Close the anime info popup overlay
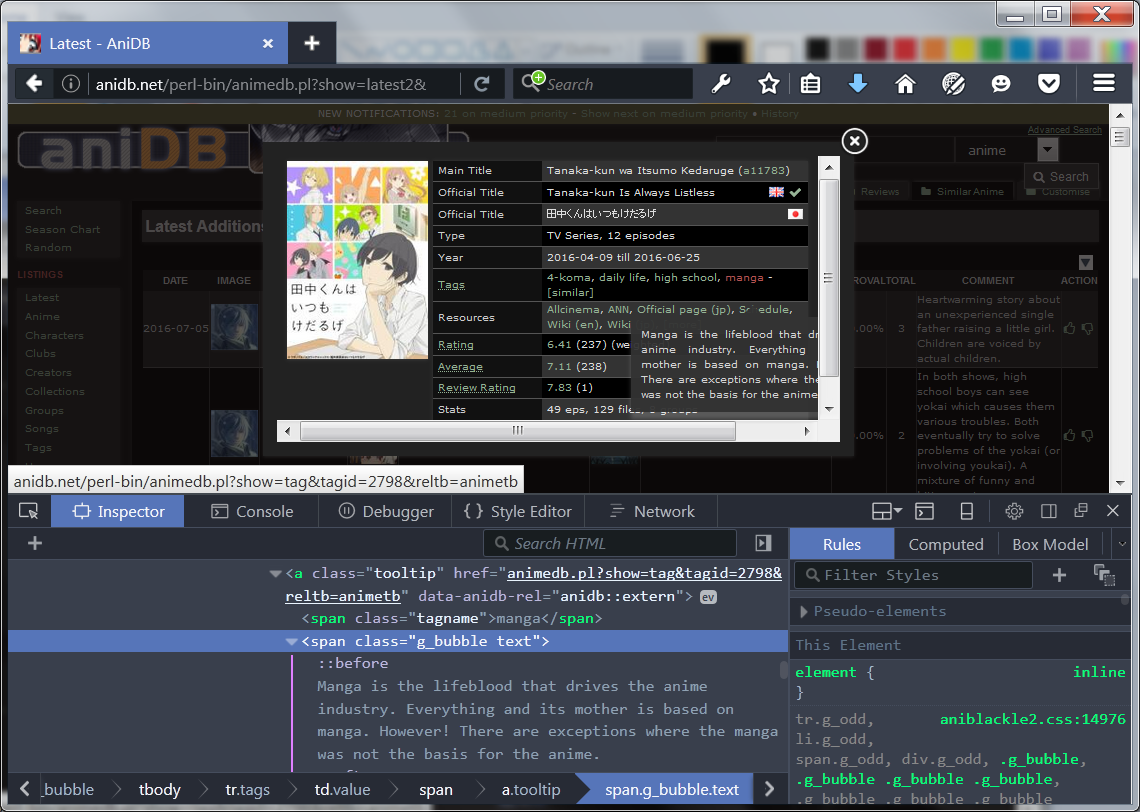Image resolution: width=1140 pixels, height=812 pixels. 854,141
